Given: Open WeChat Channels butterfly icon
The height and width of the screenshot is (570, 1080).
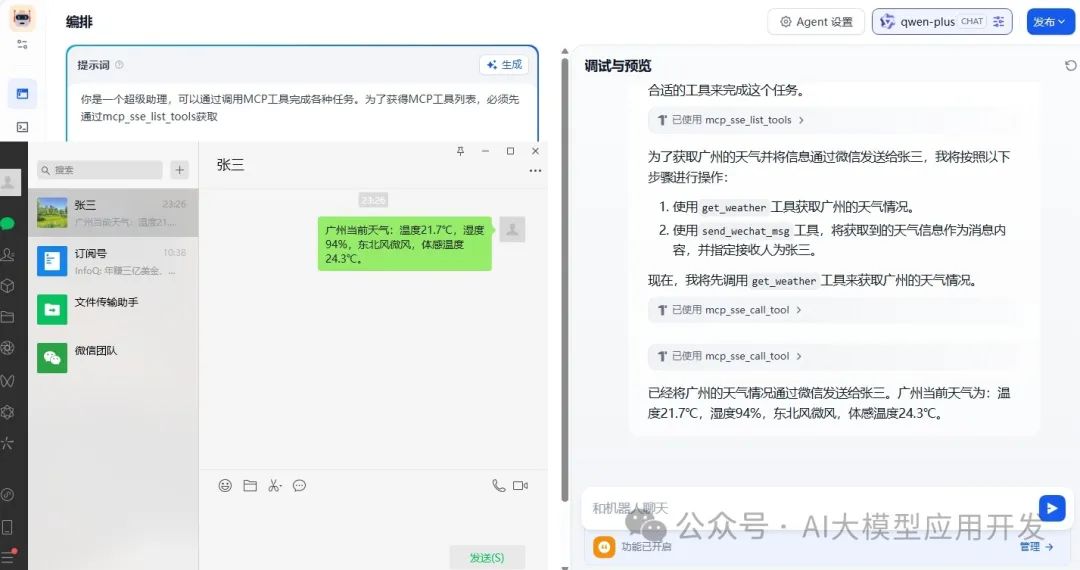Looking at the screenshot, I should click(8, 380).
